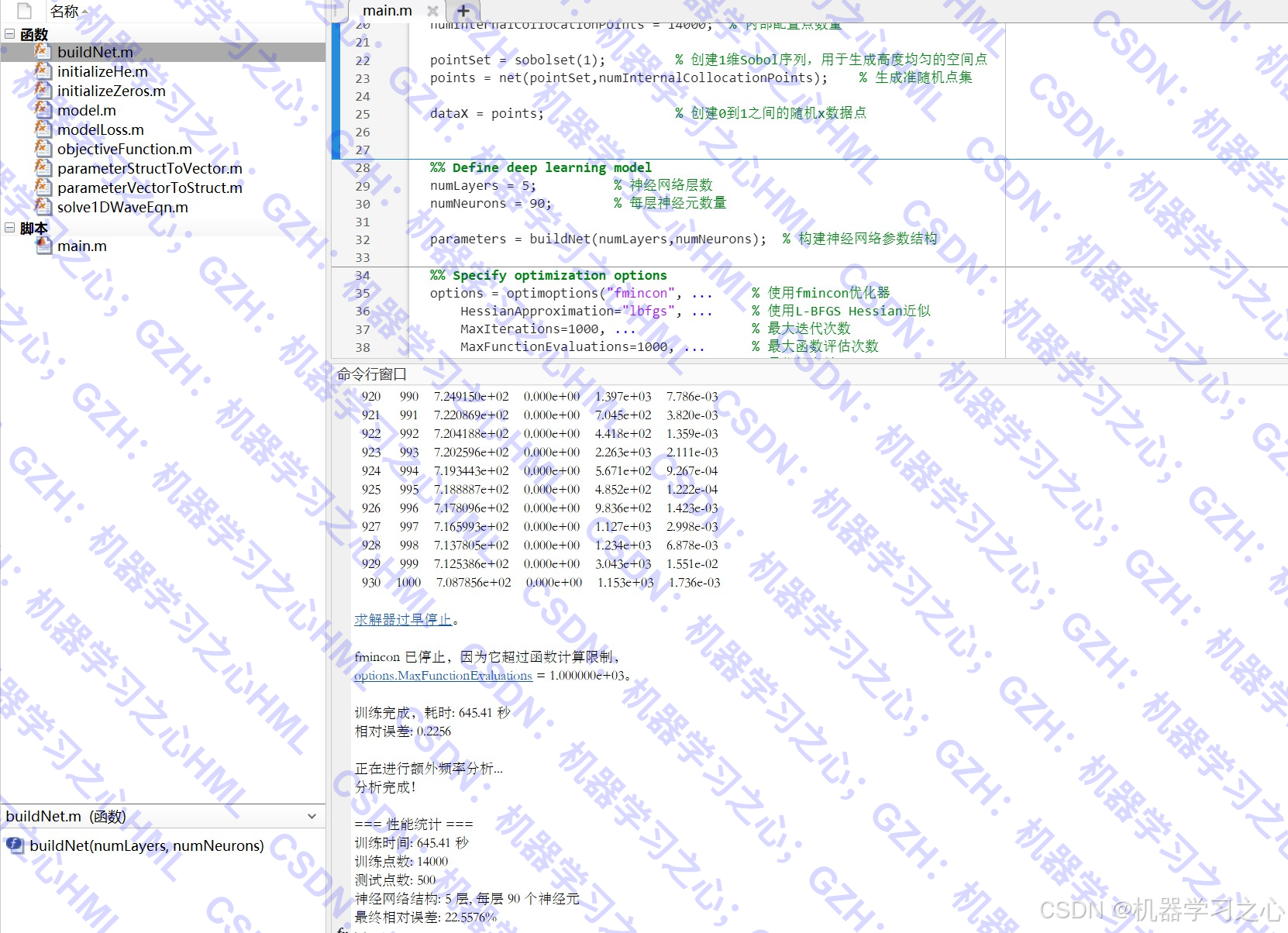Screen dimensions: 1288x933
Task: Click the main.m script file icon
Action: 43,245
